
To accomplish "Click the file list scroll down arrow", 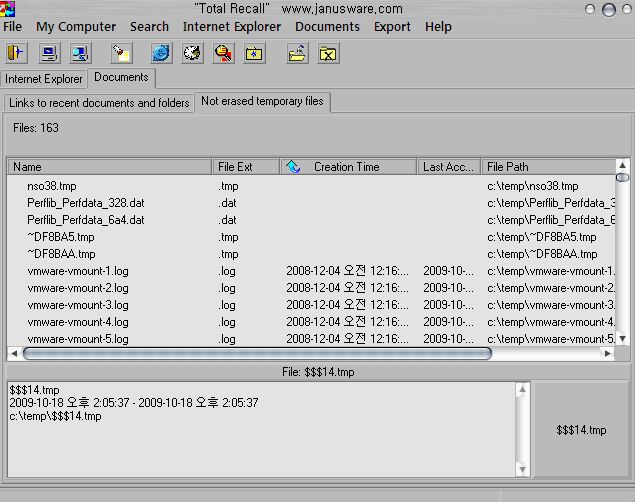I will coord(622,338).
